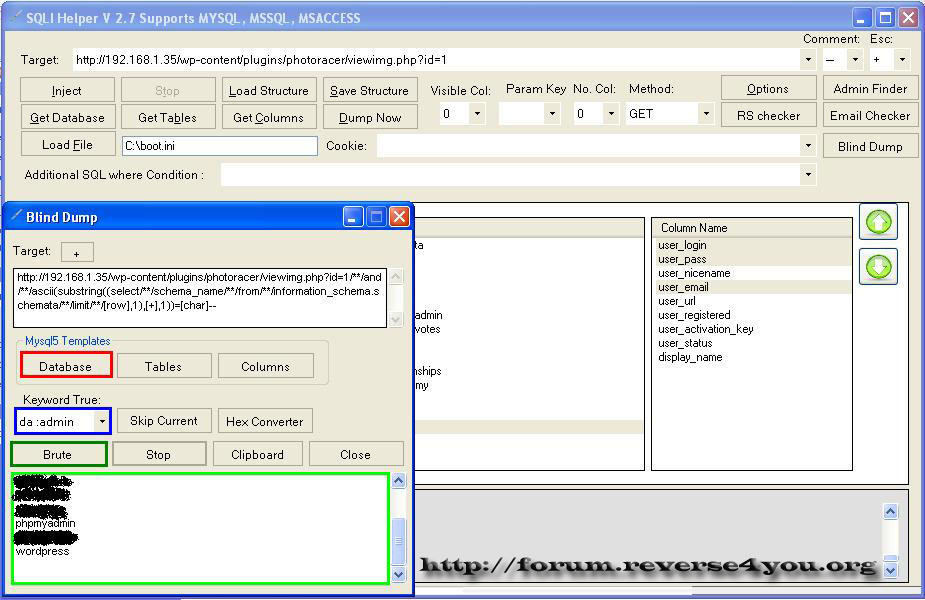Screen dimensions: 925x600
Task: Select phpmyadmin in results list
Action: [x=45, y=523]
